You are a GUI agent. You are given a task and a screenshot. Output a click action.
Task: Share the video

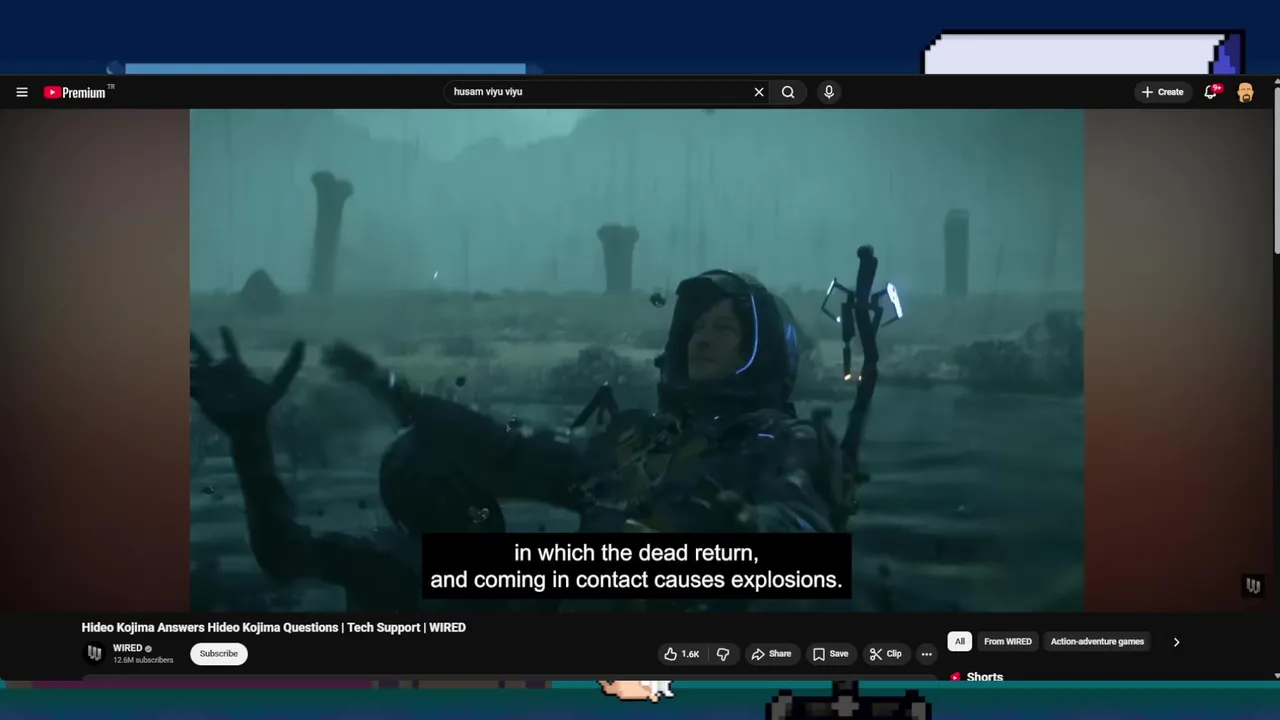[x=771, y=654]
